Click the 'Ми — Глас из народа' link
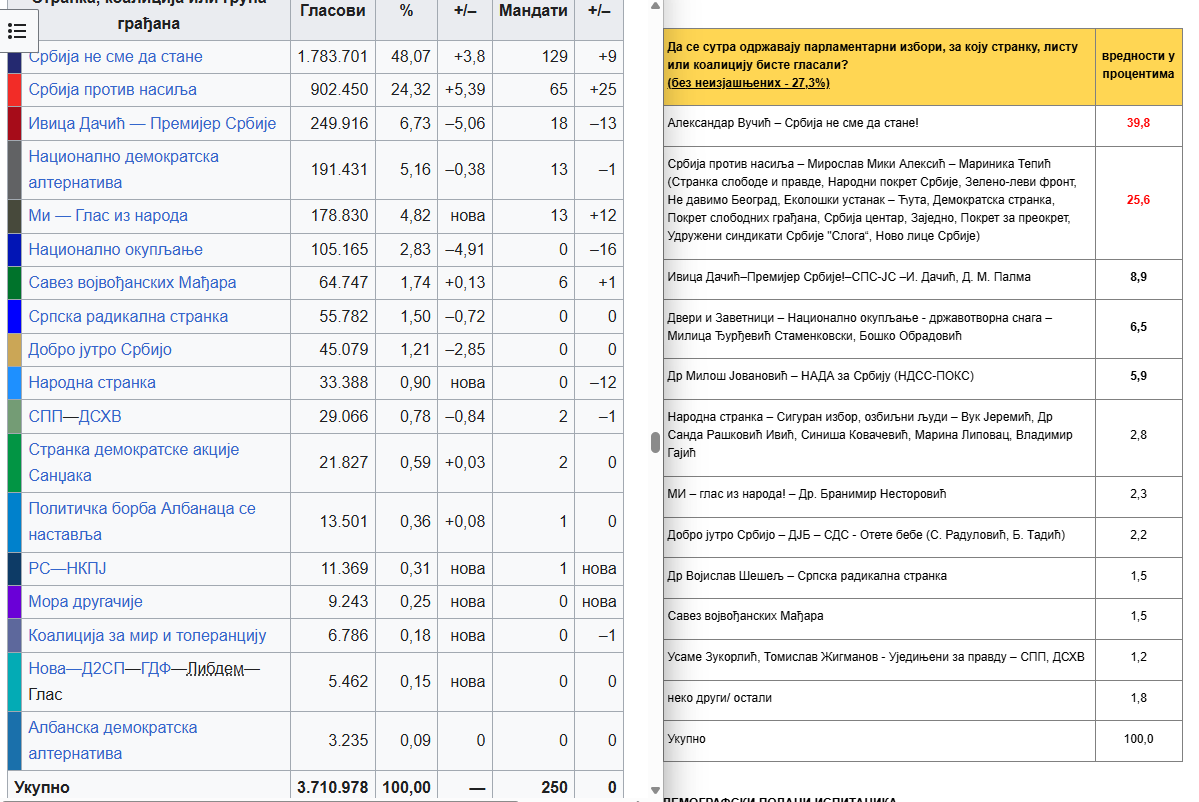This screenshot has height=802, width=1199. pos(108,216)
